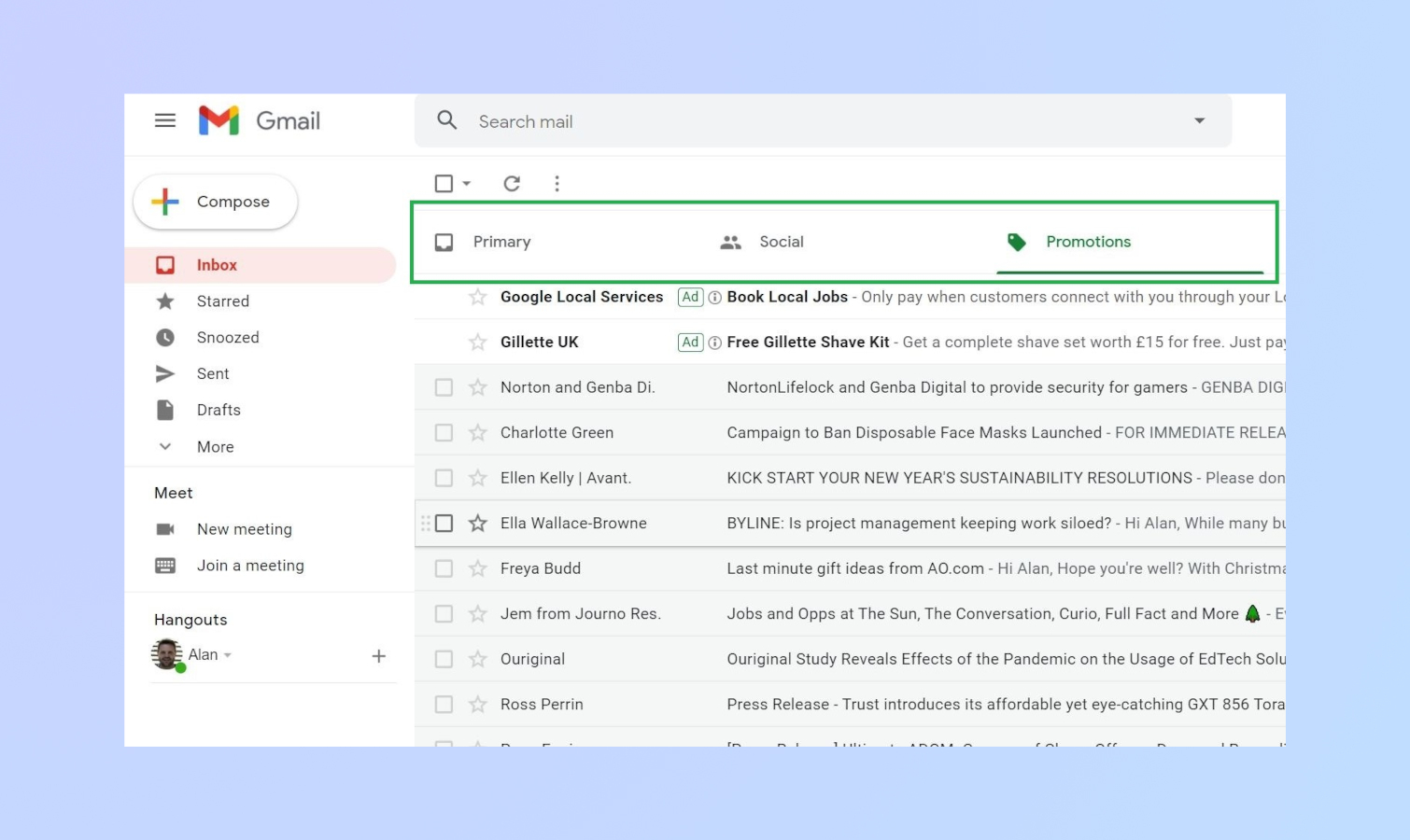Switch to the Social tab

click(781, 242)
